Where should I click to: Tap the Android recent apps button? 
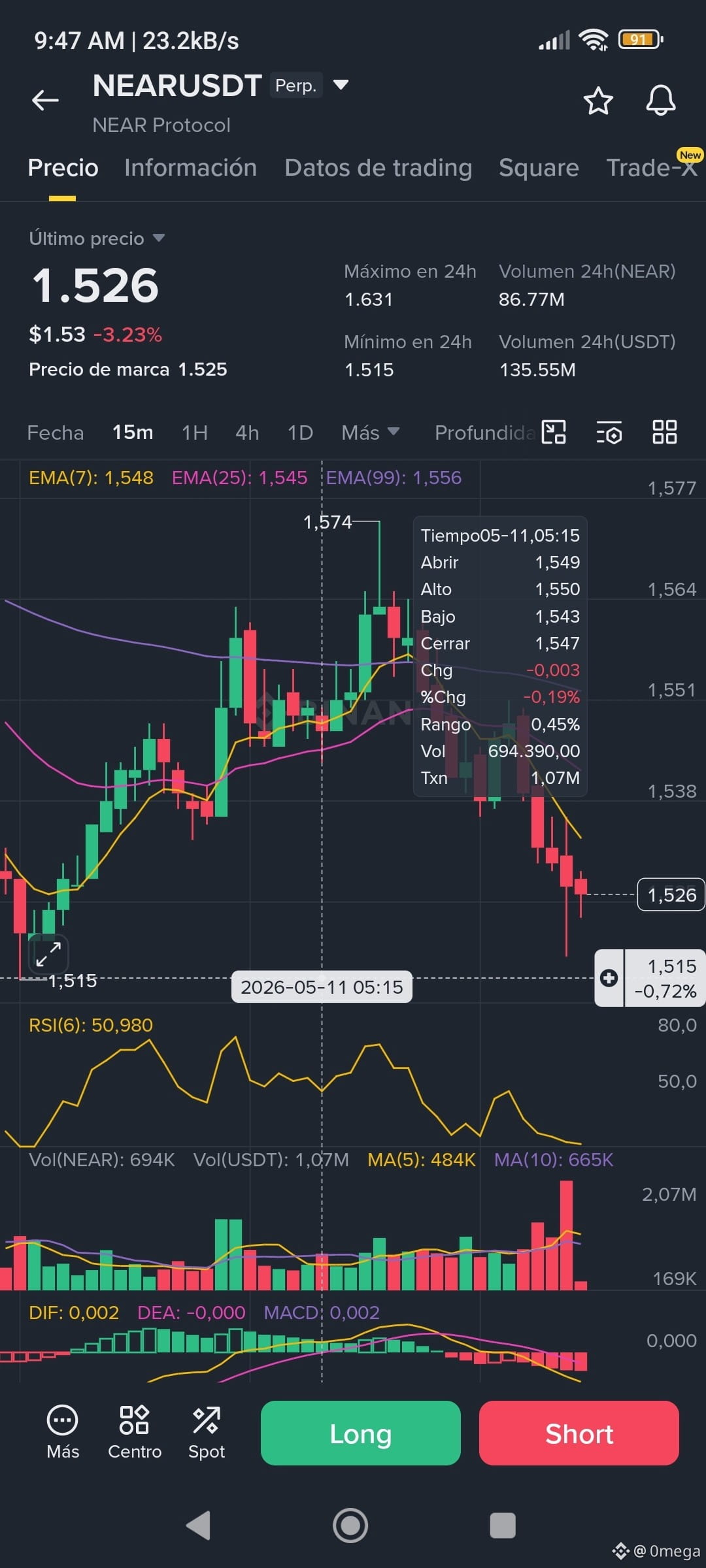[503, 1526]
